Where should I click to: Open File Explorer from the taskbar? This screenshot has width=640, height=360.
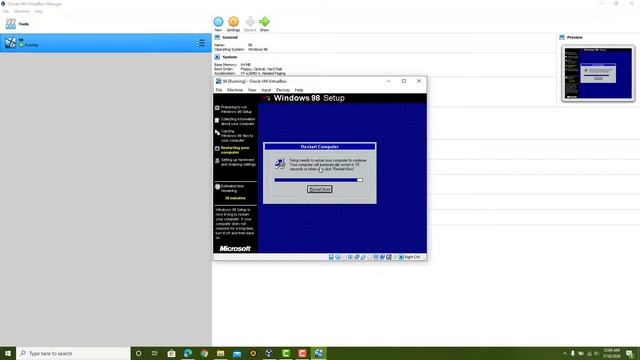[x=220, y=353]
